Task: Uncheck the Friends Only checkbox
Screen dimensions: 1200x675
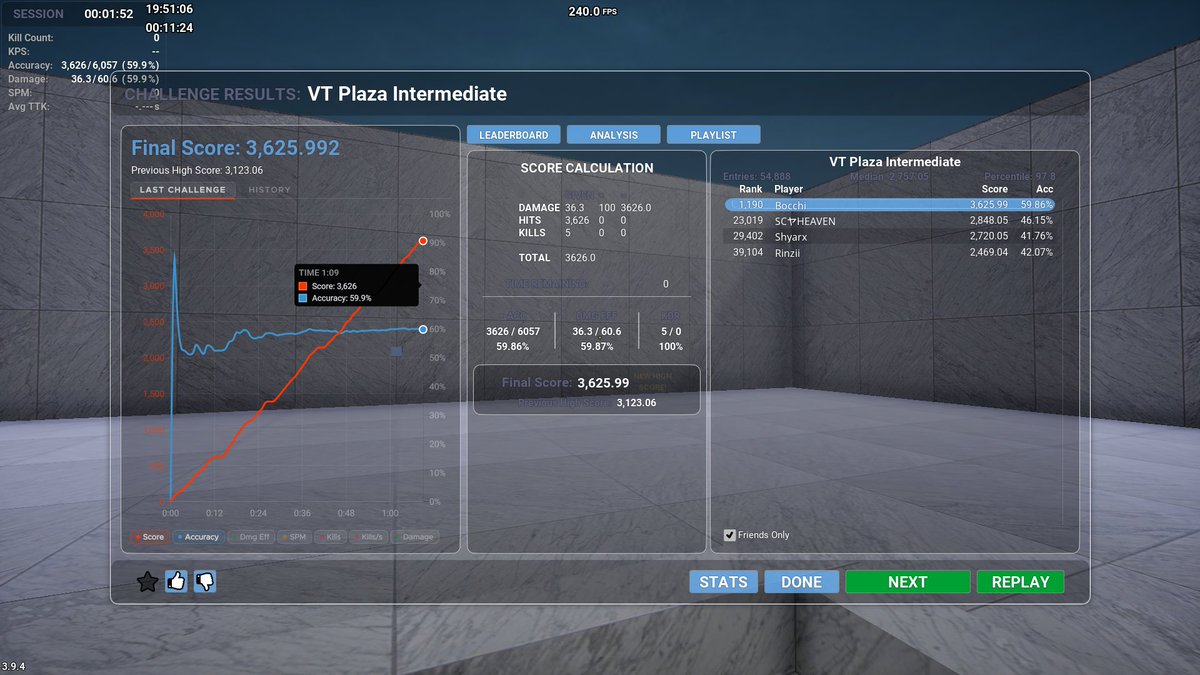Action: 729,535
